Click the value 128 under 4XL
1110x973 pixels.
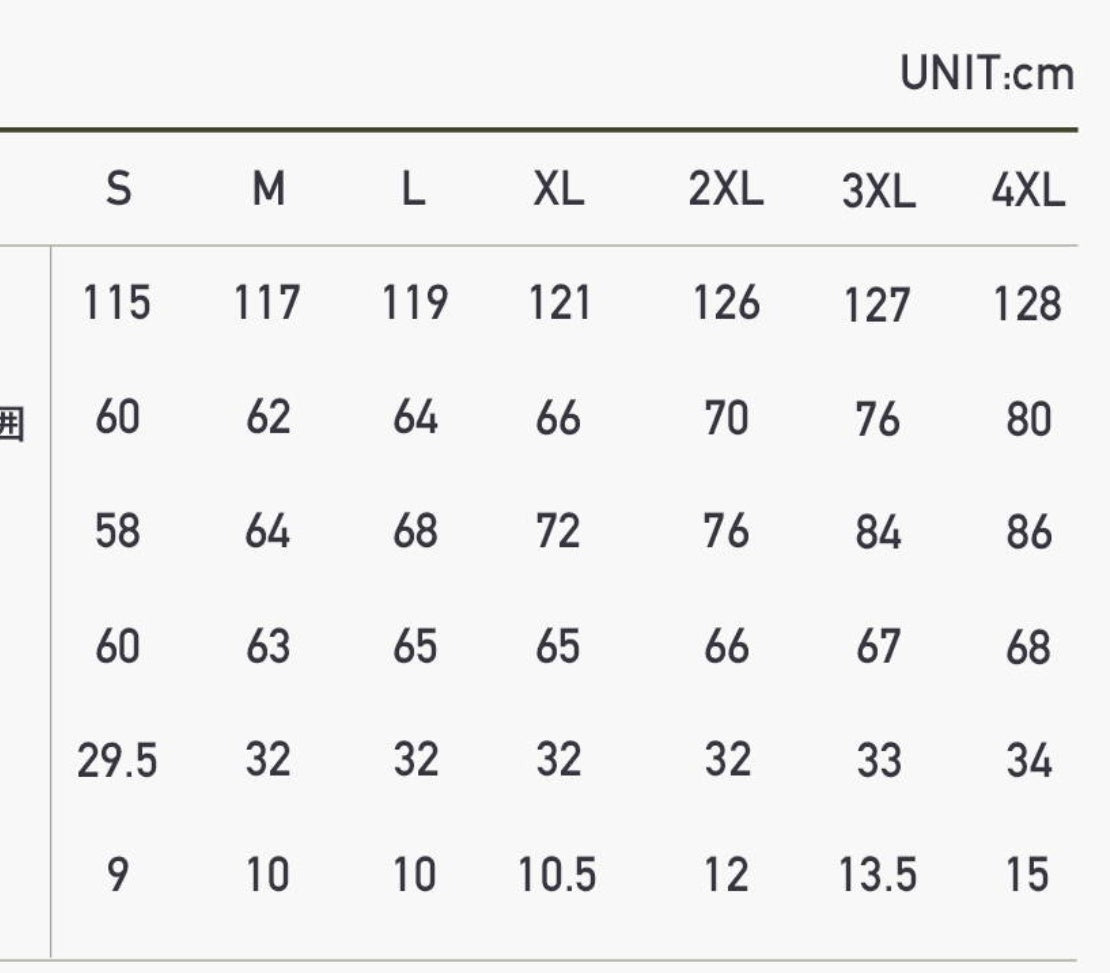point(1028,304)
